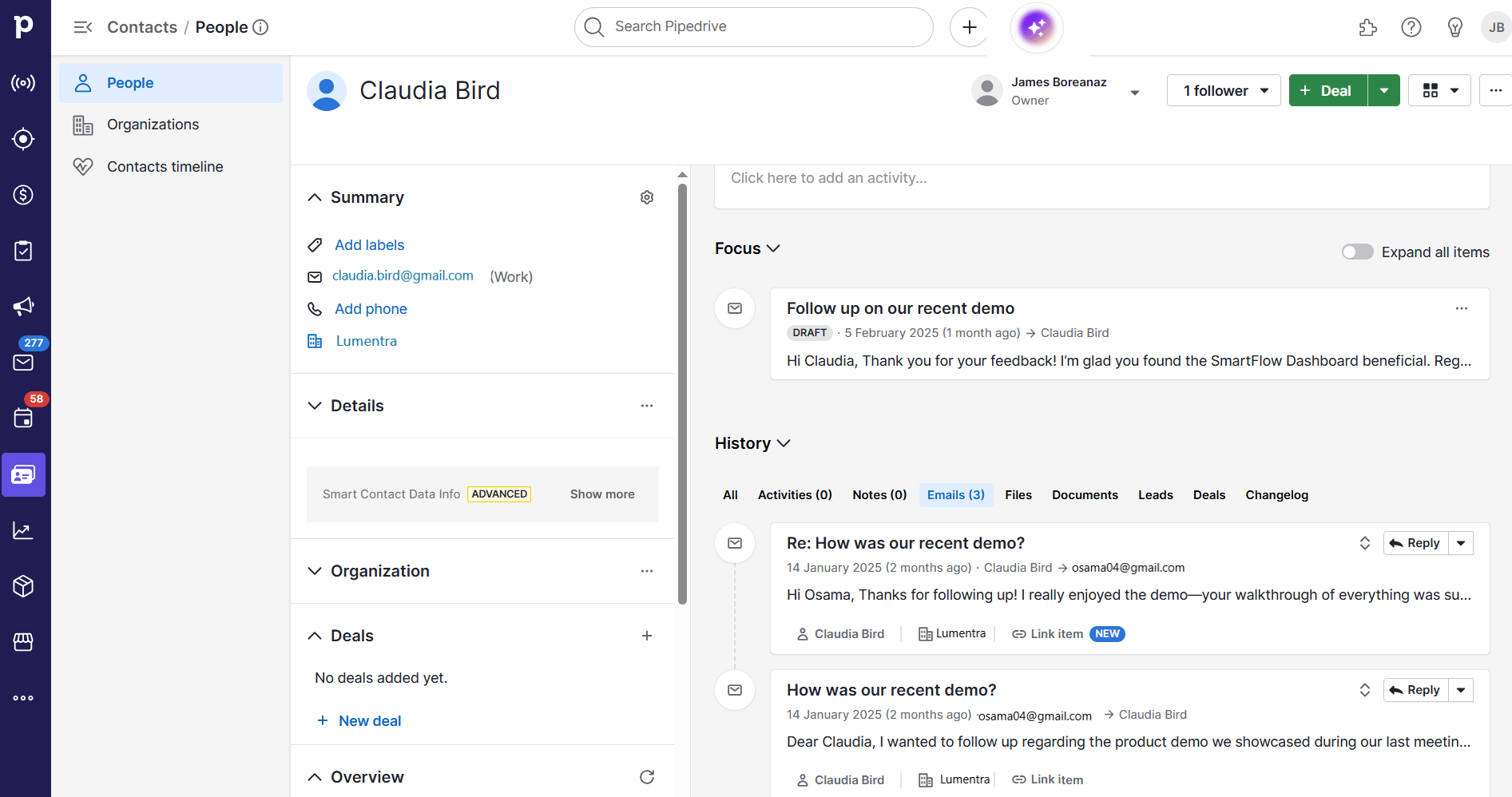Open the Sales Inbox email icon showing 277

tap(23, 363)
